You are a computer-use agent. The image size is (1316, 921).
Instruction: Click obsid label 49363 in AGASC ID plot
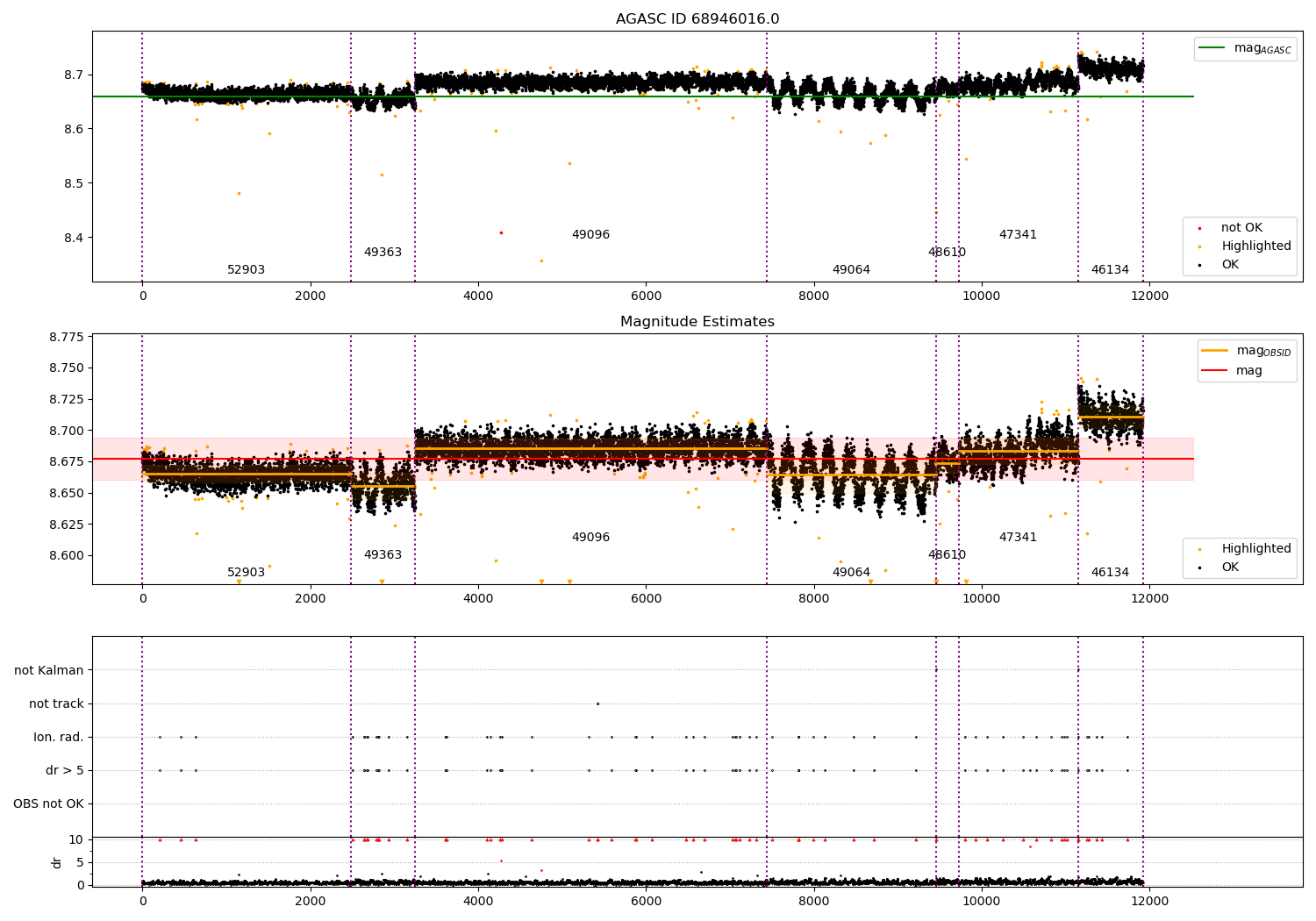pos(383,253)
